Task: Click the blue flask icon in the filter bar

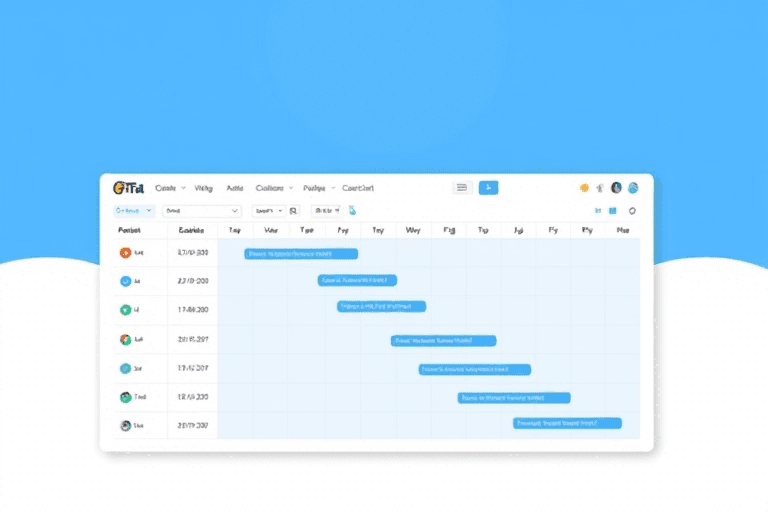Action: tap(352, 211)
